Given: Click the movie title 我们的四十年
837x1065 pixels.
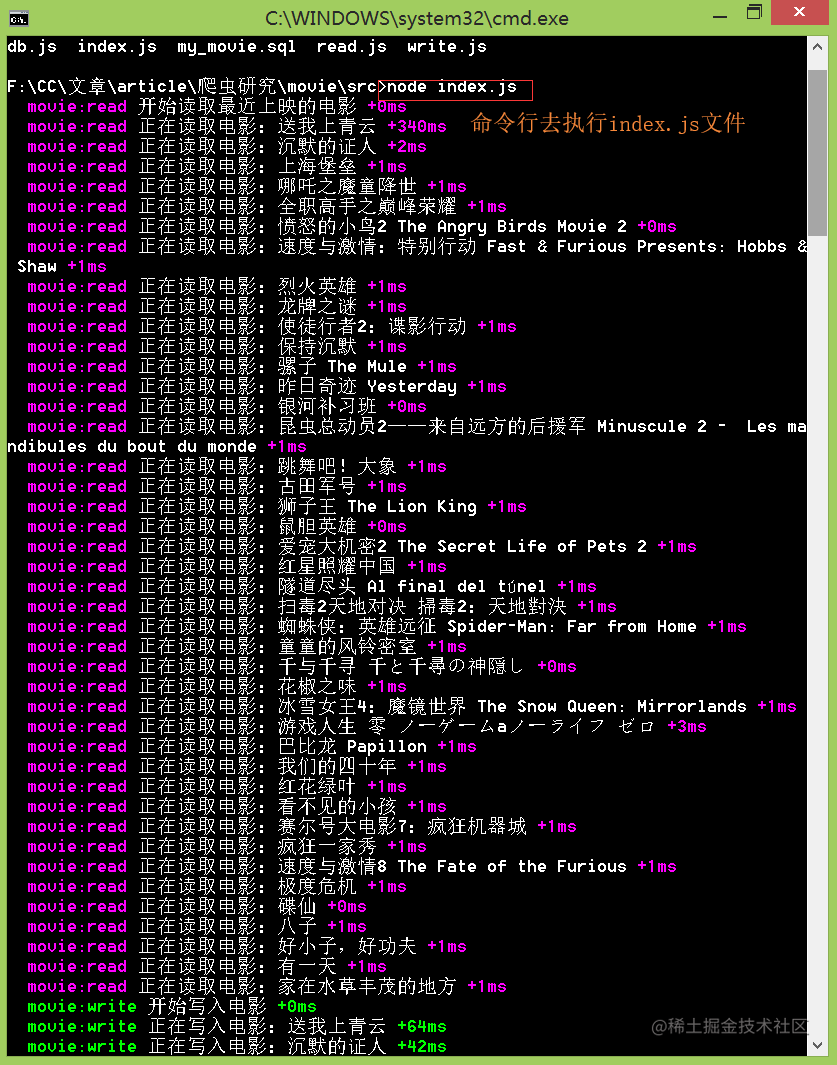Looking at the screenshot, I should click(337, 766).
